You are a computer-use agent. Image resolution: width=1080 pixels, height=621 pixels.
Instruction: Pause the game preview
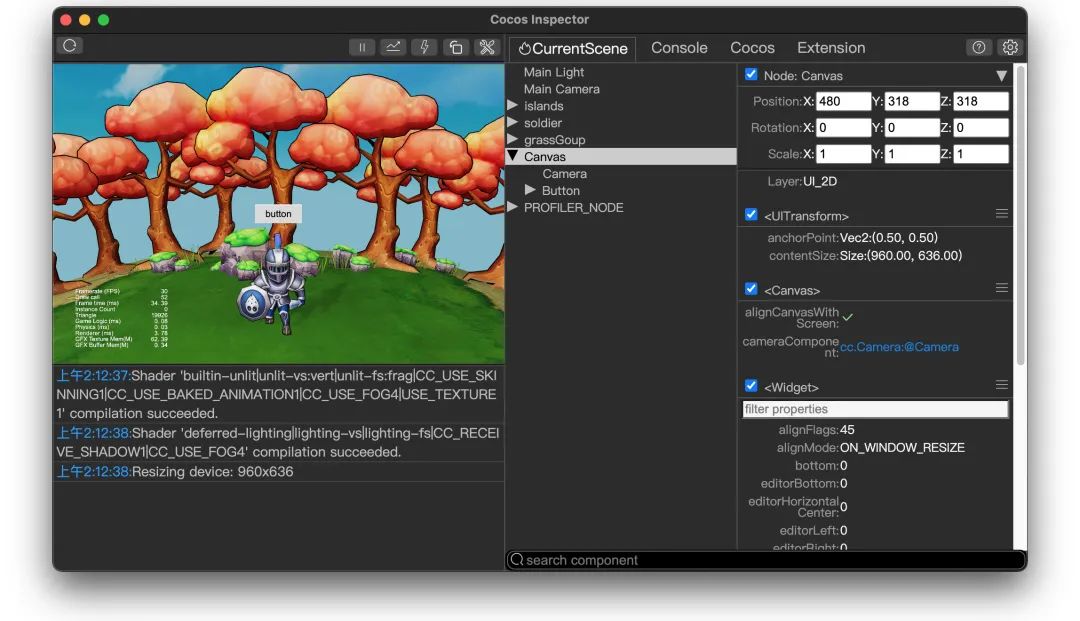362,47
